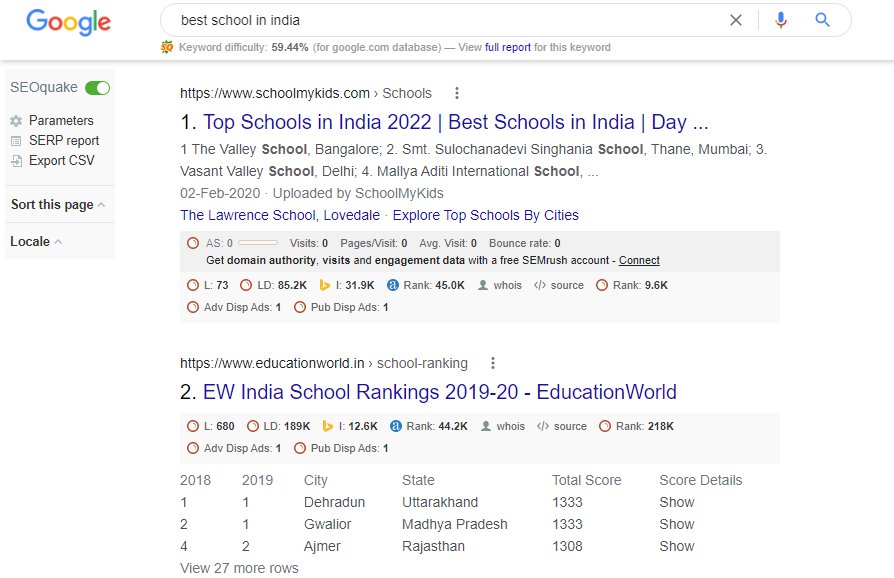Click LD: 189K parameter
This screenshot has width=894, height=578.
pos(286,426)
